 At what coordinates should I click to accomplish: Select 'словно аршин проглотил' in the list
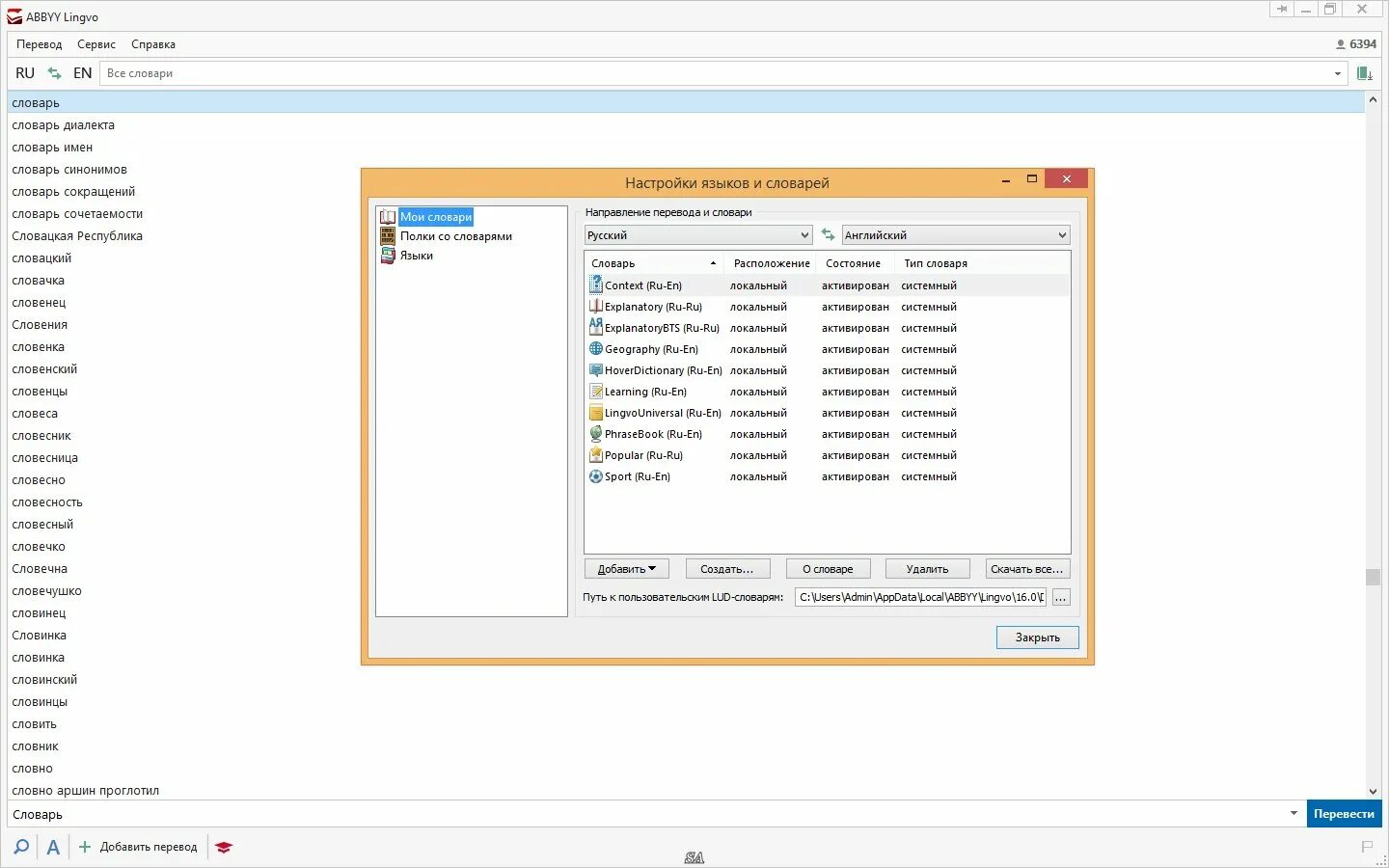pos(86,791)
